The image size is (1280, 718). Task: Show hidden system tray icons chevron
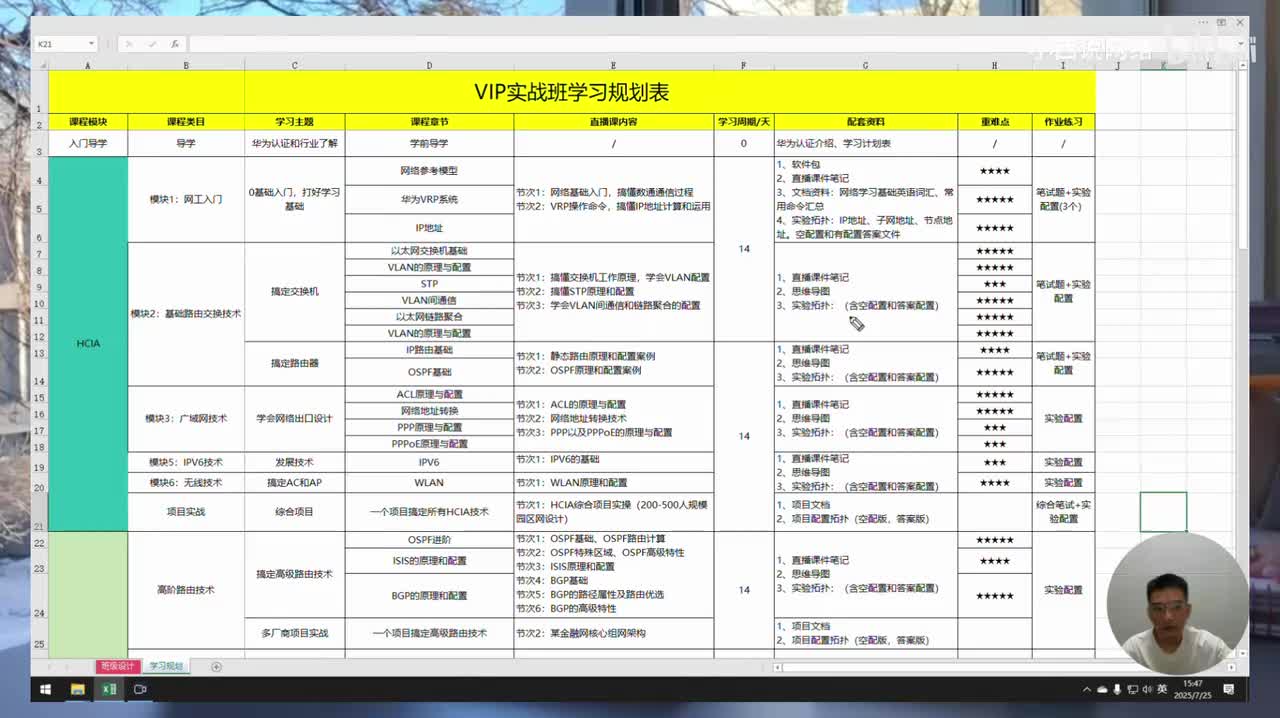pos(1087,690)
